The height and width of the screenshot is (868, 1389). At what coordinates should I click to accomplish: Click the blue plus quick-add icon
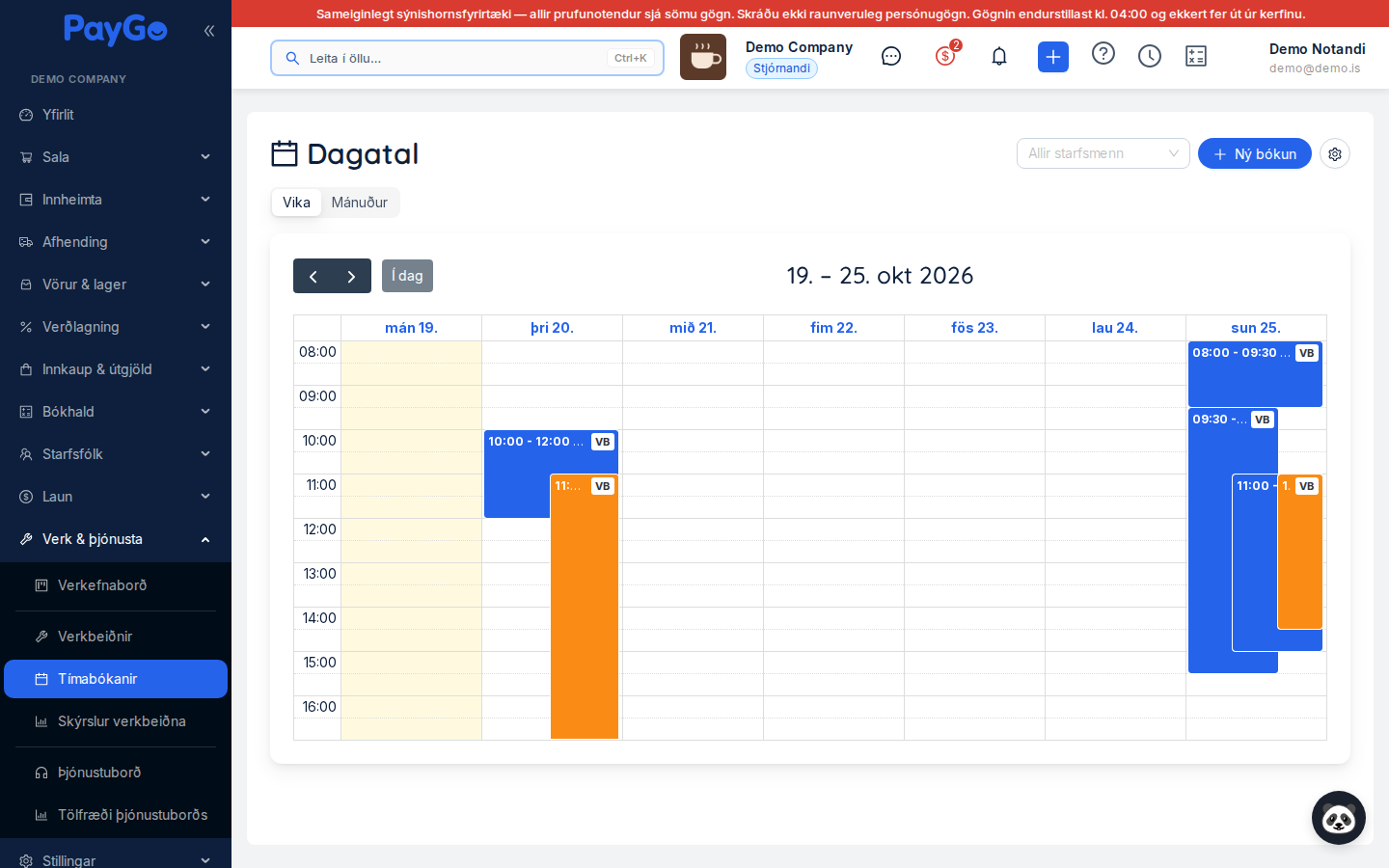[x=1053, y=57]
